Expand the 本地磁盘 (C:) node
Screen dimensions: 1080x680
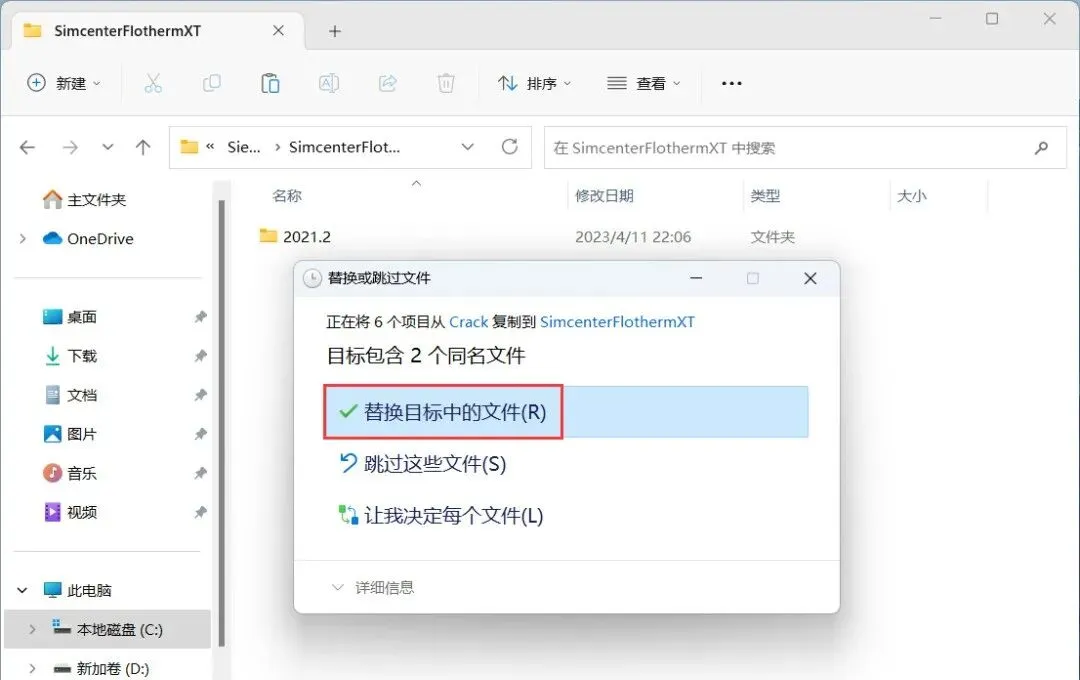pyautogui.click(x=32, y=630)
